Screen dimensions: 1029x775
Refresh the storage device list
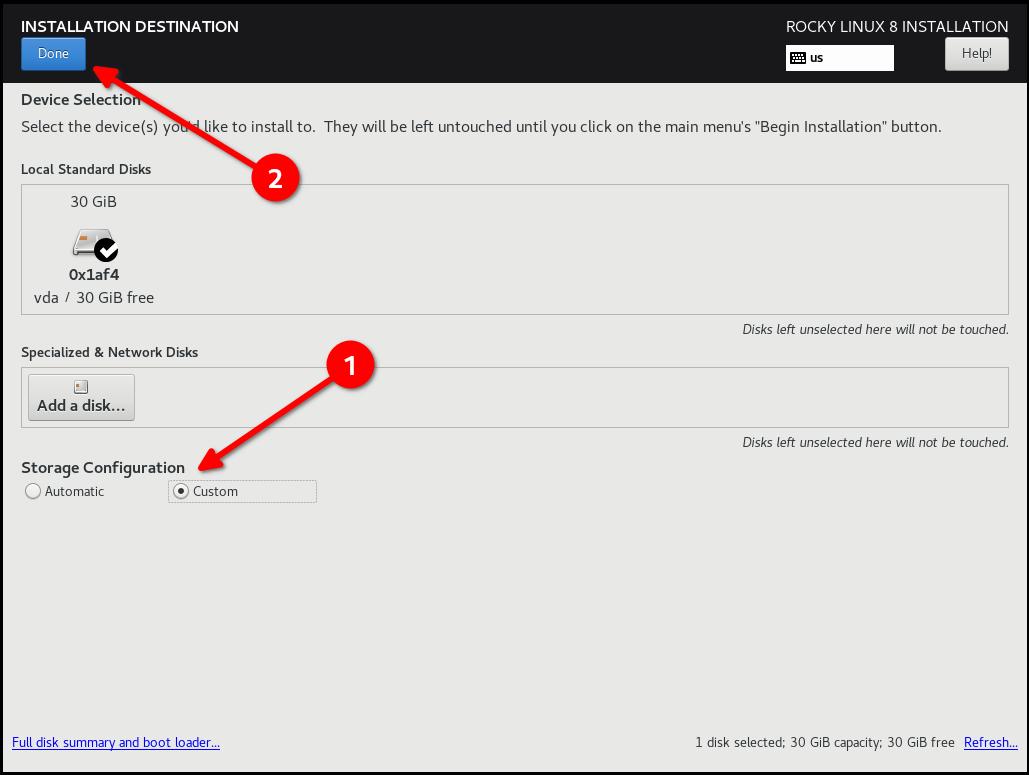coord(990,742)
